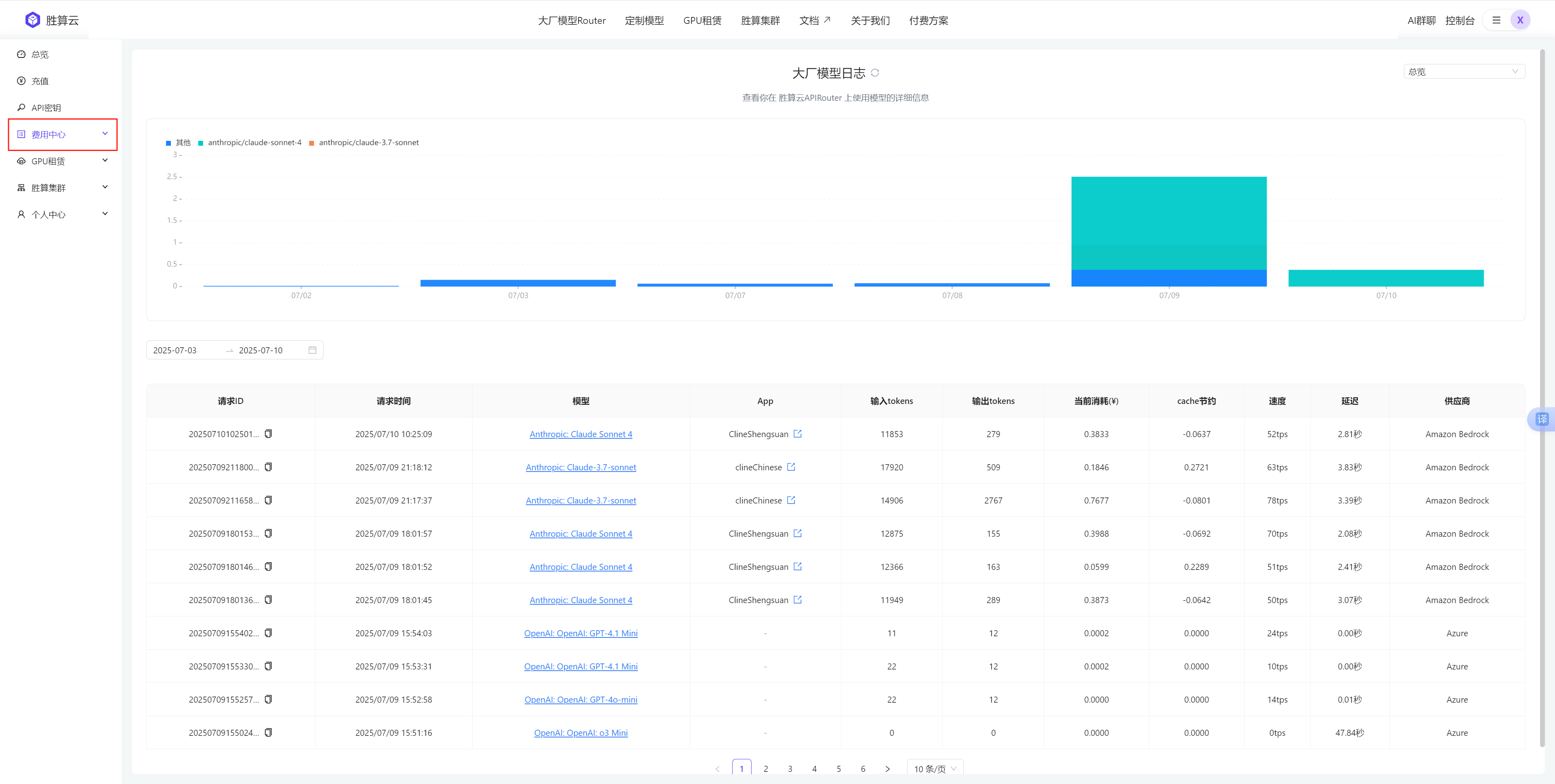1555x784 pixels.
Task: Click the hamburger menu icon top right
Action: point(1496,20)
